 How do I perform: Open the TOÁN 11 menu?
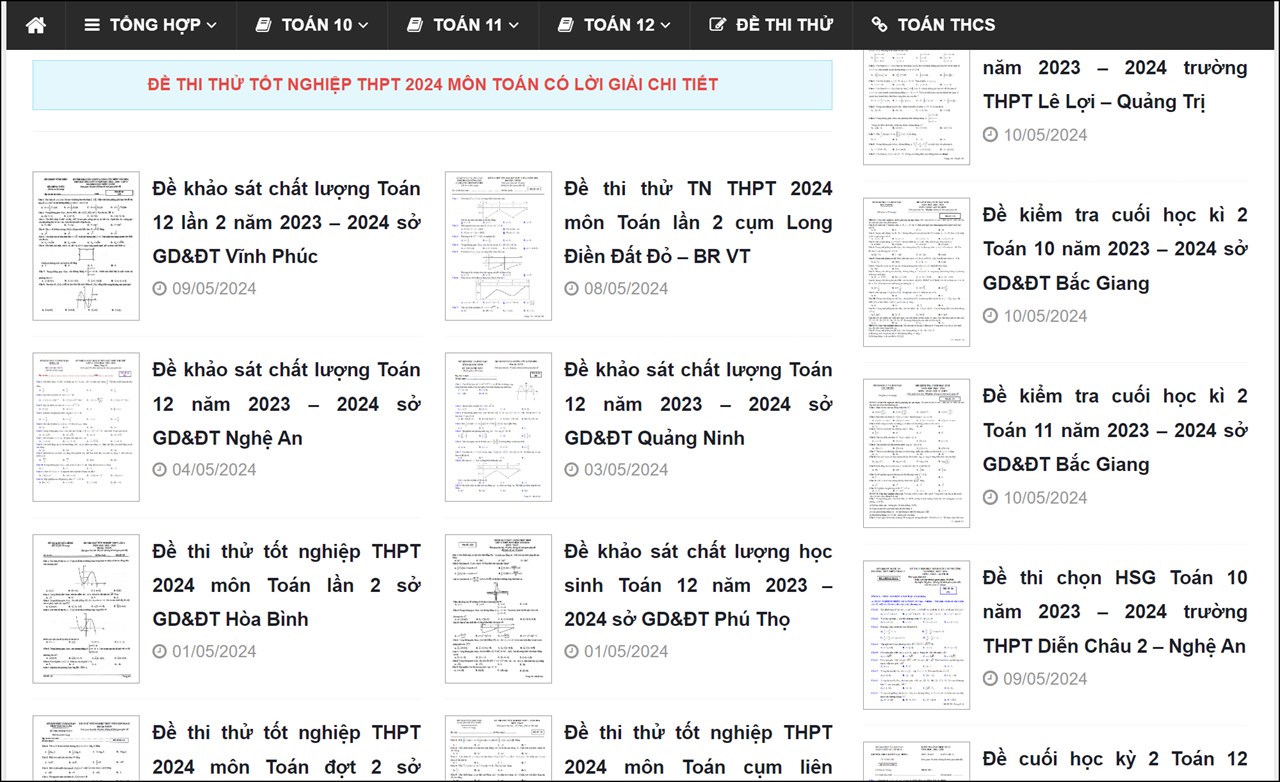click(463, 25)
